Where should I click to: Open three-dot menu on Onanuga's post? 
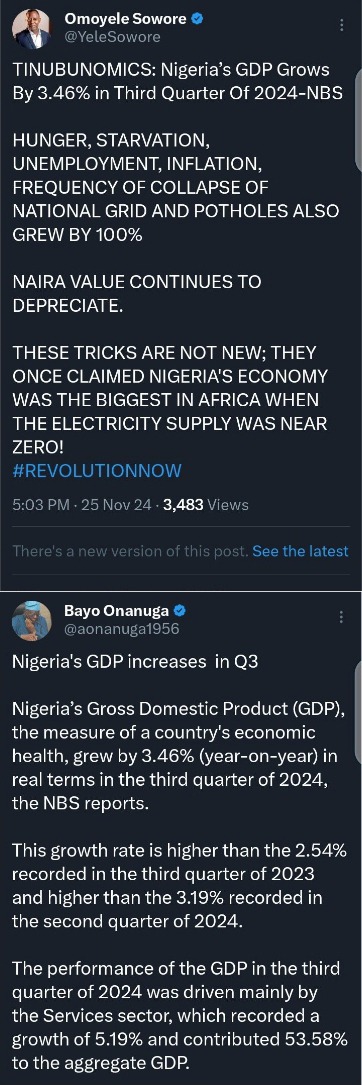coord(341,617)
